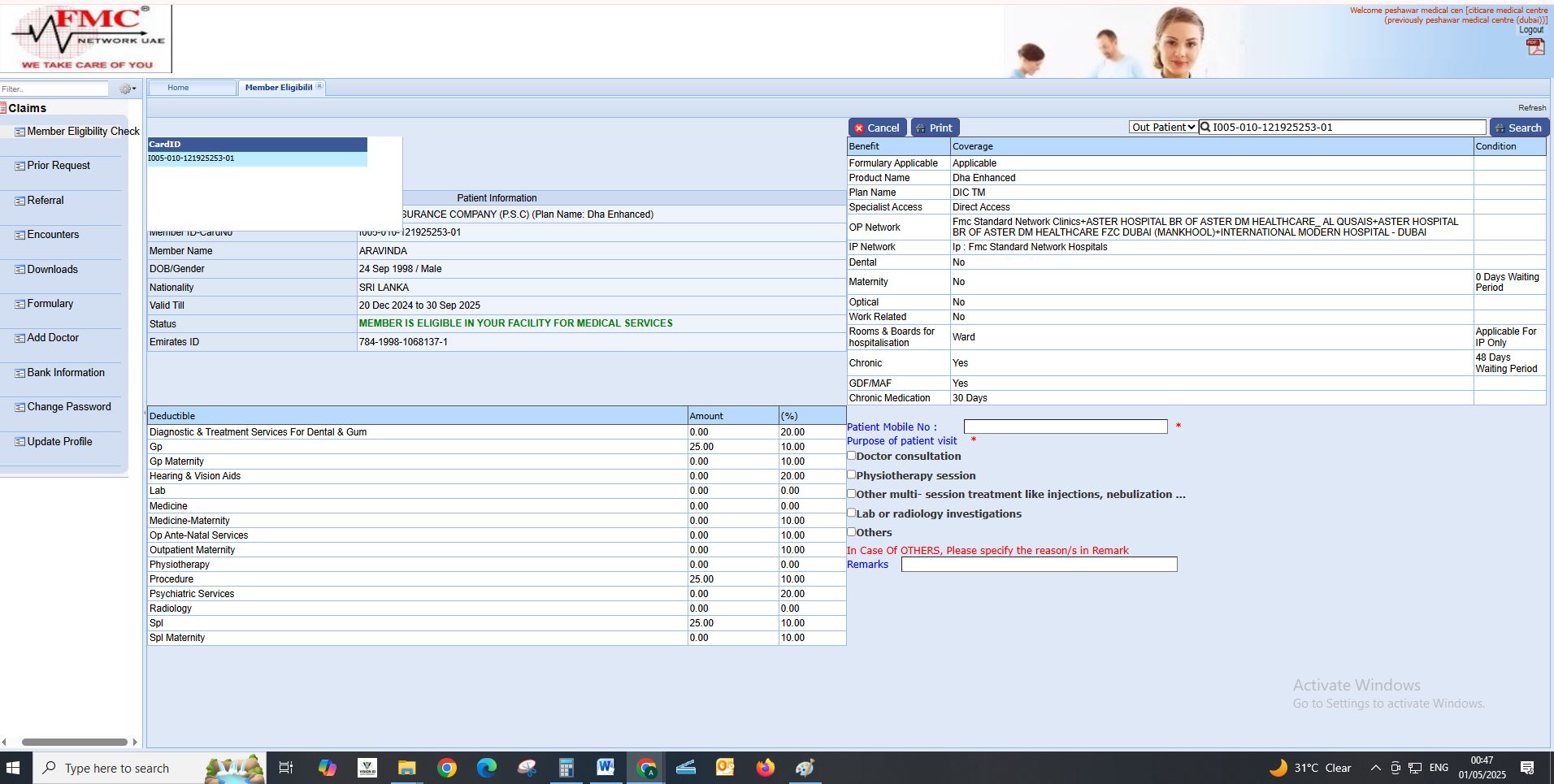Open the sidebar gear settings dropdown
Viewport: 1554px width, 784px height.
127,89
